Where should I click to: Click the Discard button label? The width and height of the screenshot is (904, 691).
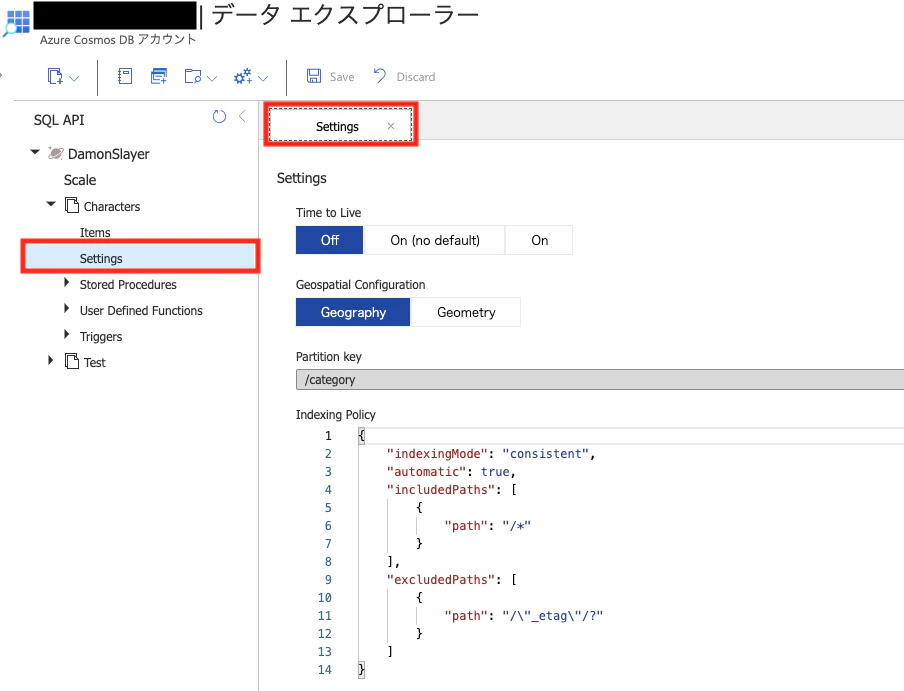[x=416, y=77]
